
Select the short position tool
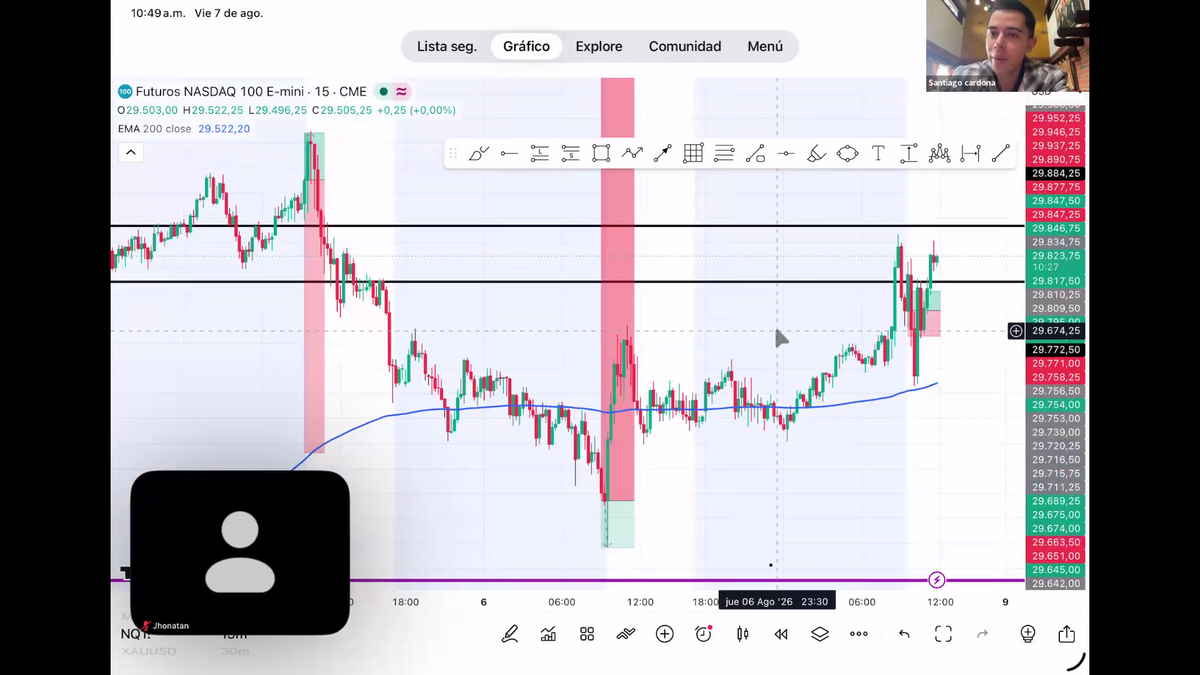pos(570,153)
